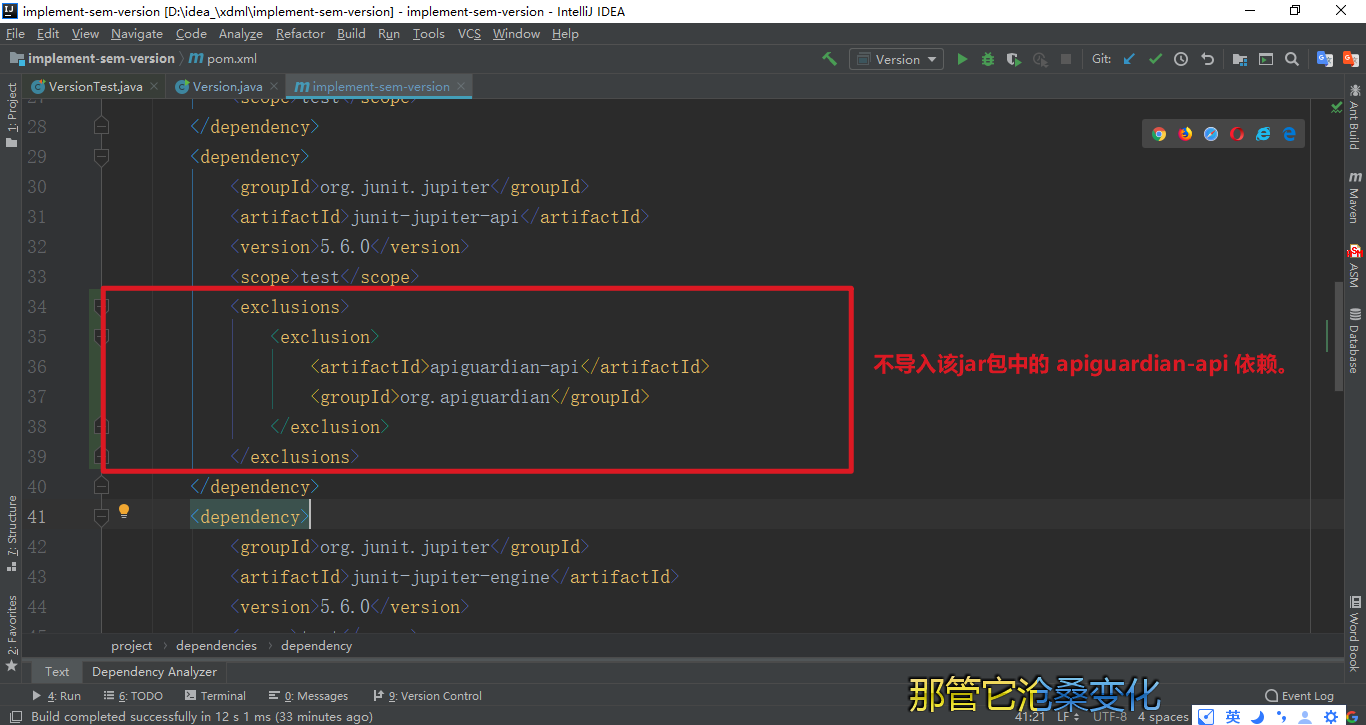1366x725 pixels.
Task: Preview pom.xml in Chrome browser
Action: click(1159, 134)
